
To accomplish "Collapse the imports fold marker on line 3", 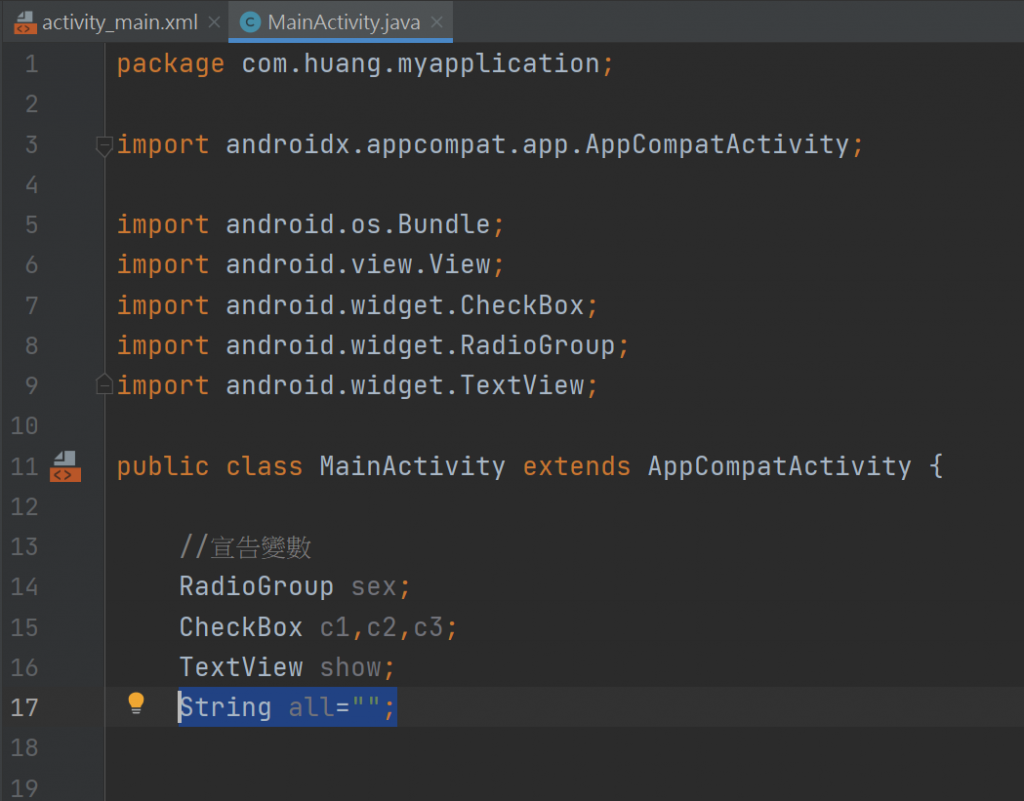I will point(104,146).
